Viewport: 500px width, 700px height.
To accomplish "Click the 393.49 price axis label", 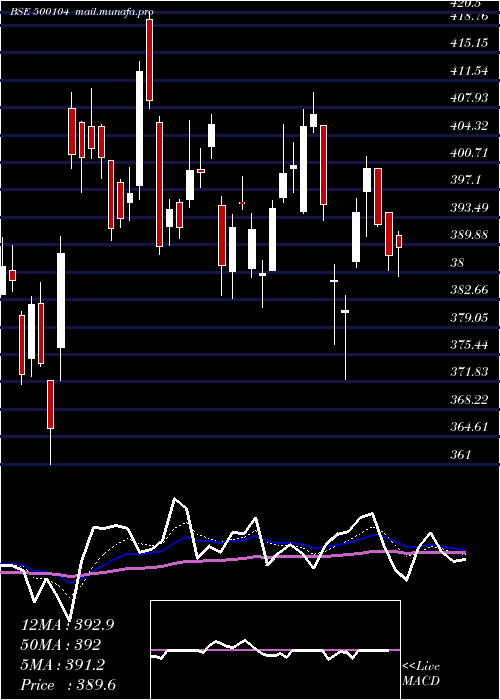I will click(469, 208).
